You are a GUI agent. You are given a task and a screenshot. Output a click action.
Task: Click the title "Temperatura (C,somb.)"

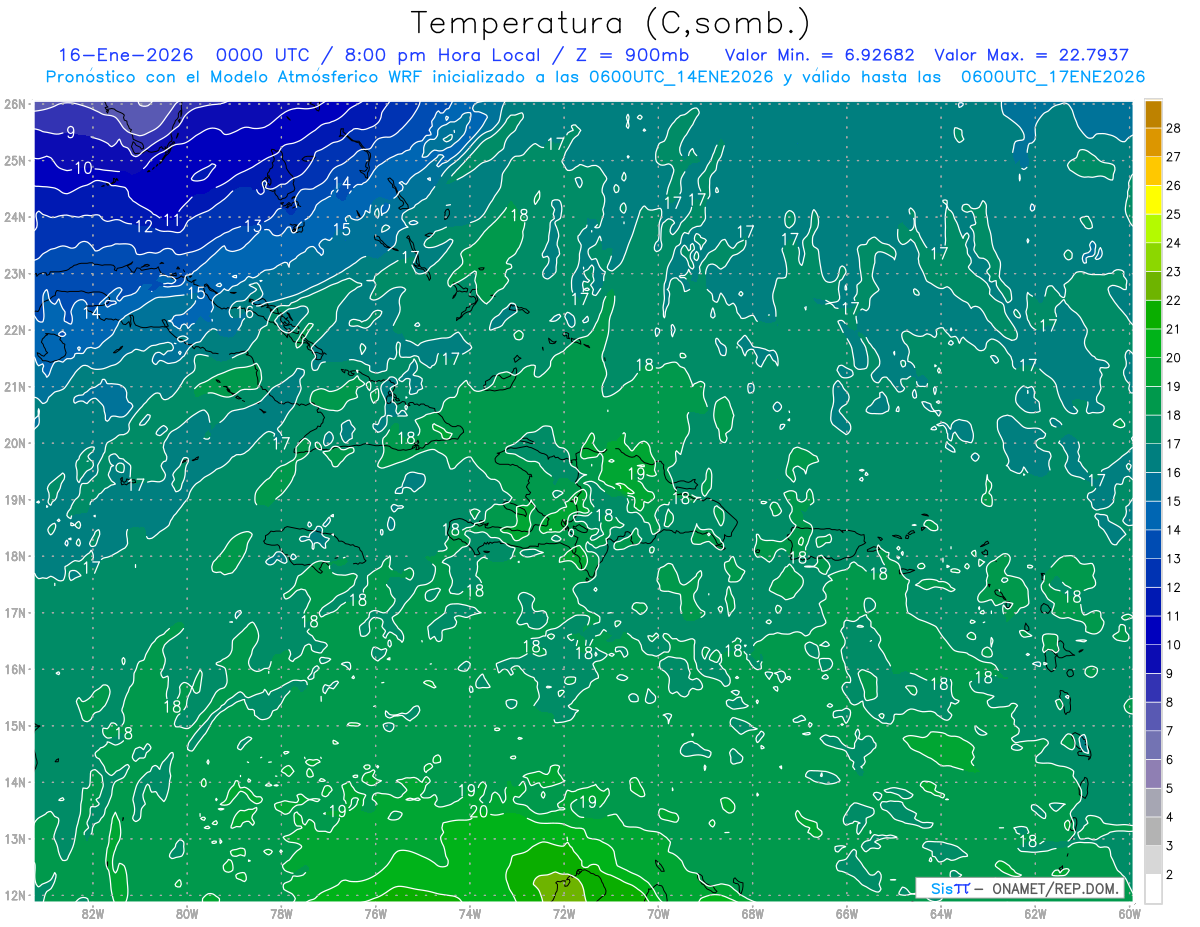[611, 23]
